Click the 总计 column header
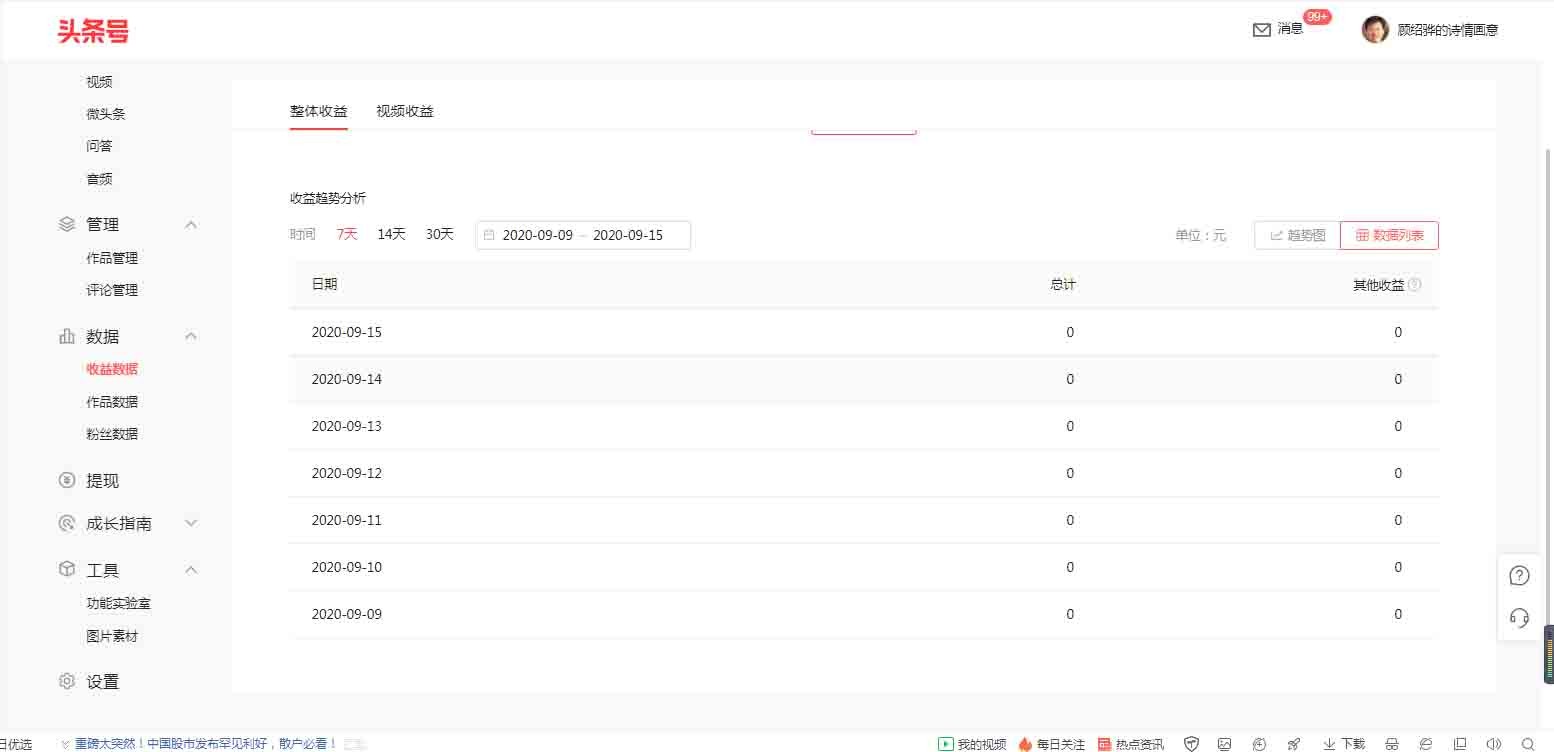 tap(1063, 284)
